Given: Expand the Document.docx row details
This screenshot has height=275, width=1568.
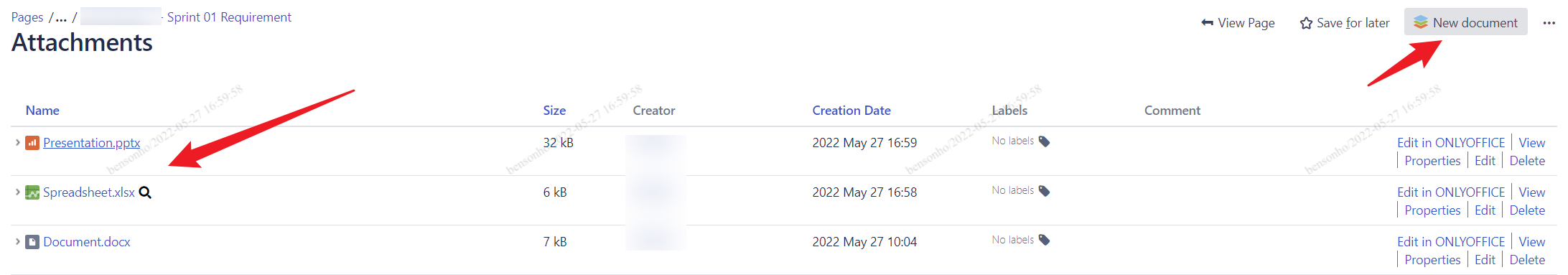Looking at the screenshot, I should click(17, 241).
